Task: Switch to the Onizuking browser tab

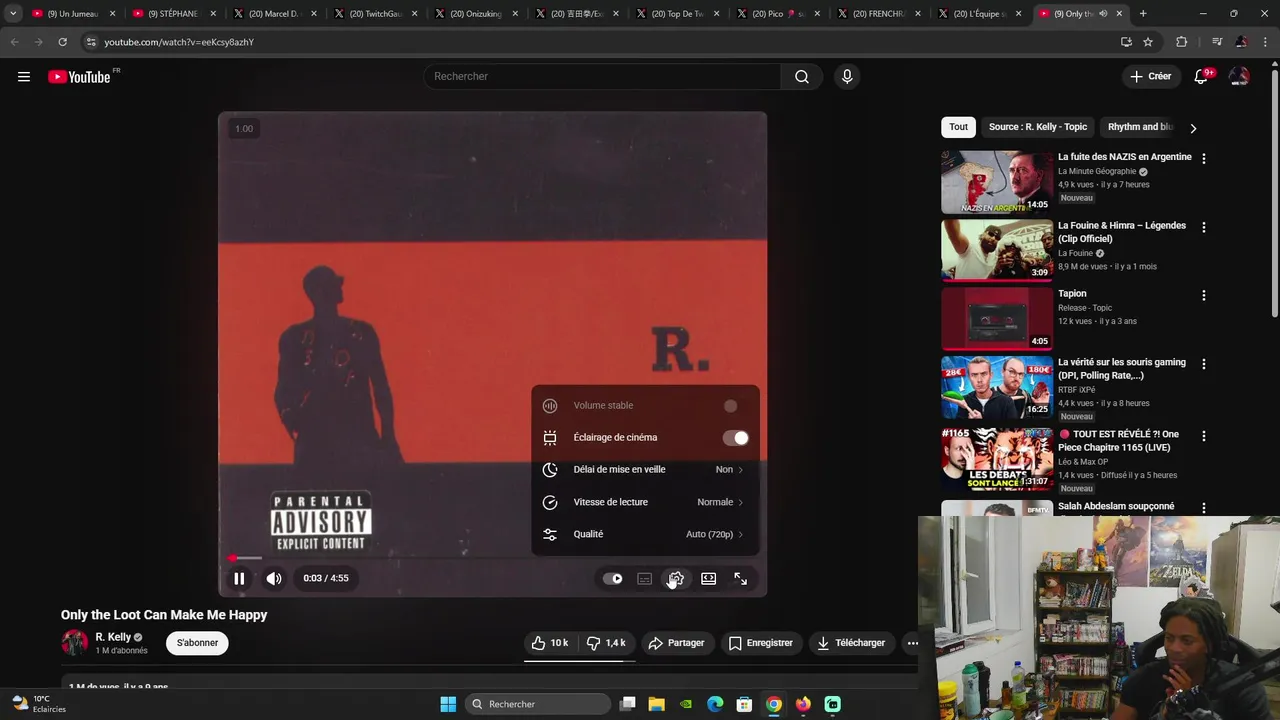Action: tap(474, 14)
